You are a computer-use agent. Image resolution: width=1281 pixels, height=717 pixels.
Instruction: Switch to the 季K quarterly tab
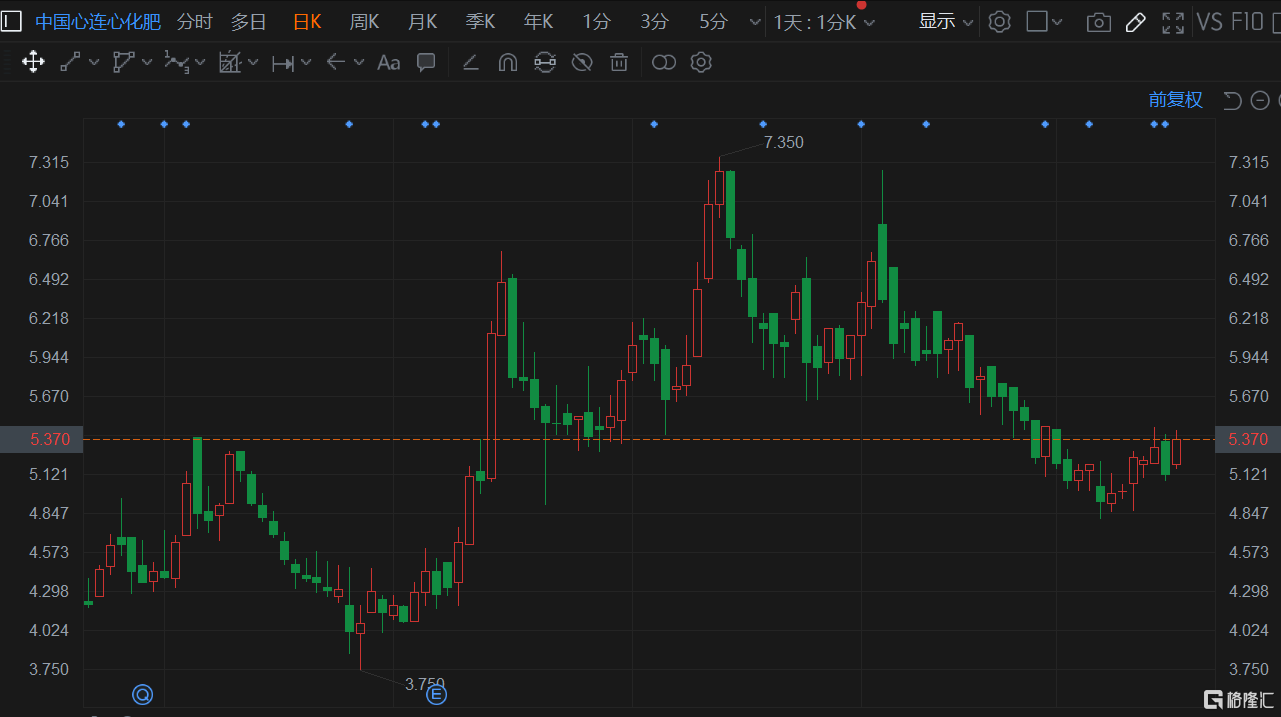point(480,21)
